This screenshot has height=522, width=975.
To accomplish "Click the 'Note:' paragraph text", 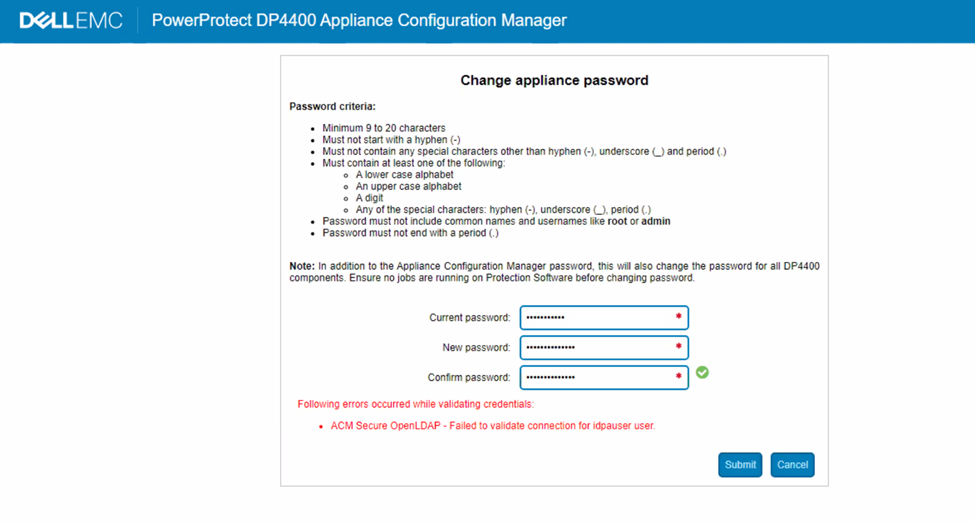I will [554, 272].
